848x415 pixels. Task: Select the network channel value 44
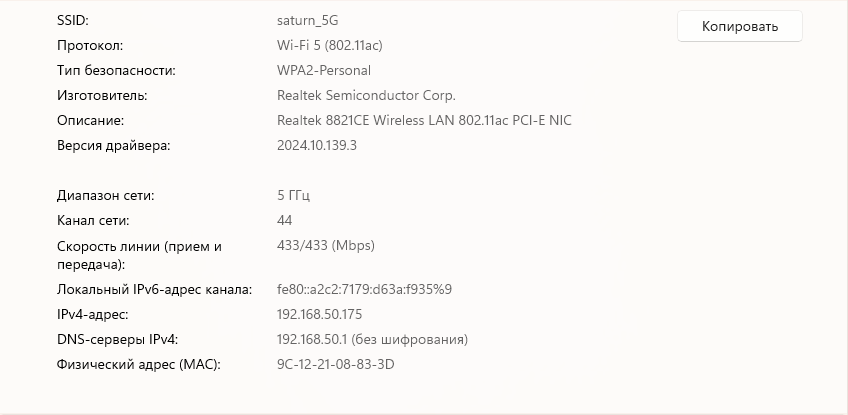285,220
